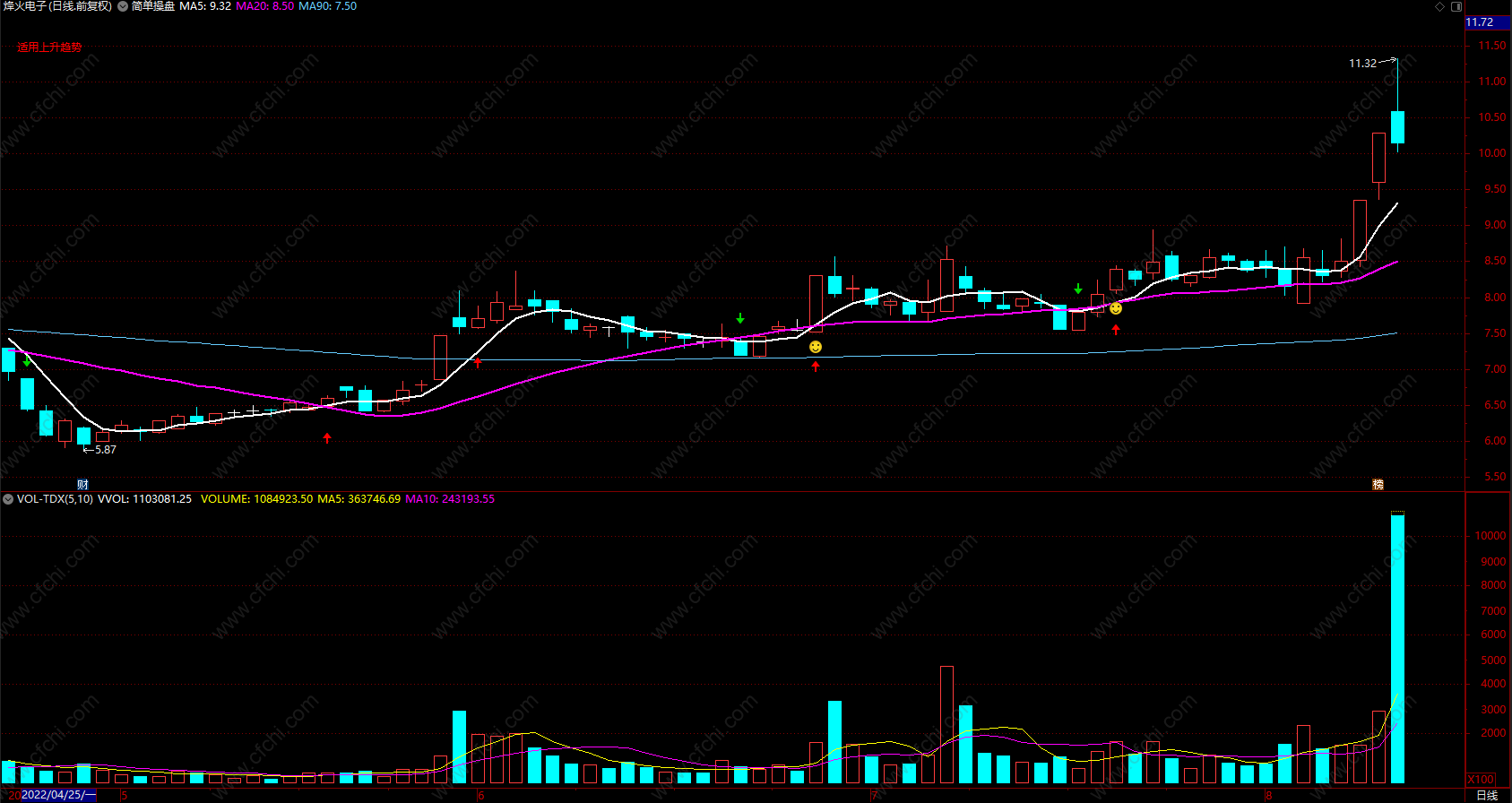
Task: Click the MA90: 7.50 value label
Action: tap(327, 6)
